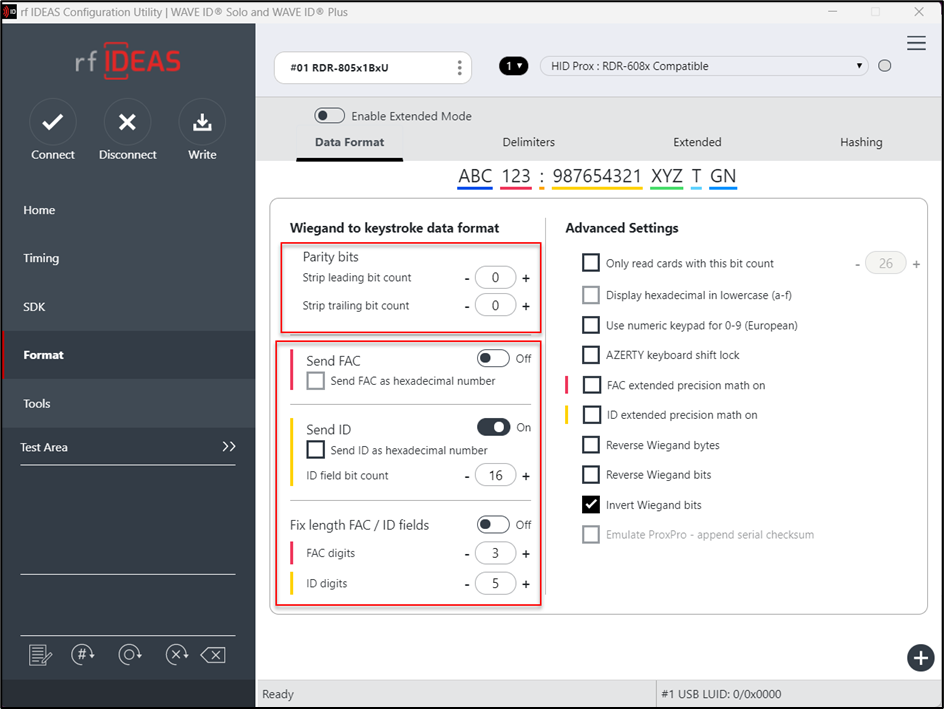
Task: Click the round plus button at bottom right
Action: pos(921,658)
